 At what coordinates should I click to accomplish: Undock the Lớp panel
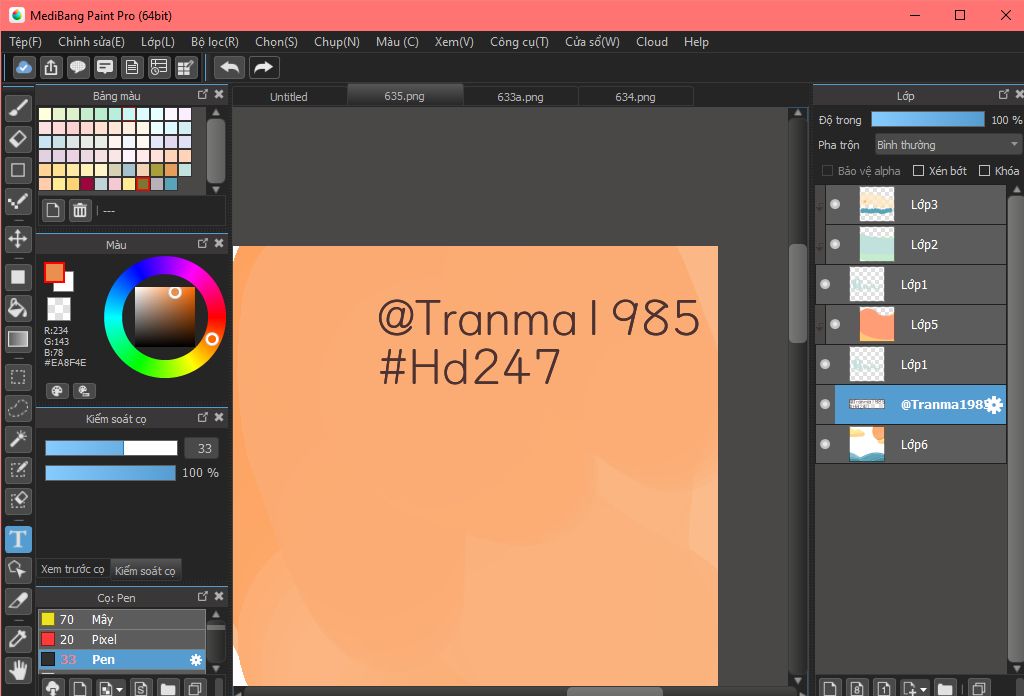click(x=1004, y=95)
